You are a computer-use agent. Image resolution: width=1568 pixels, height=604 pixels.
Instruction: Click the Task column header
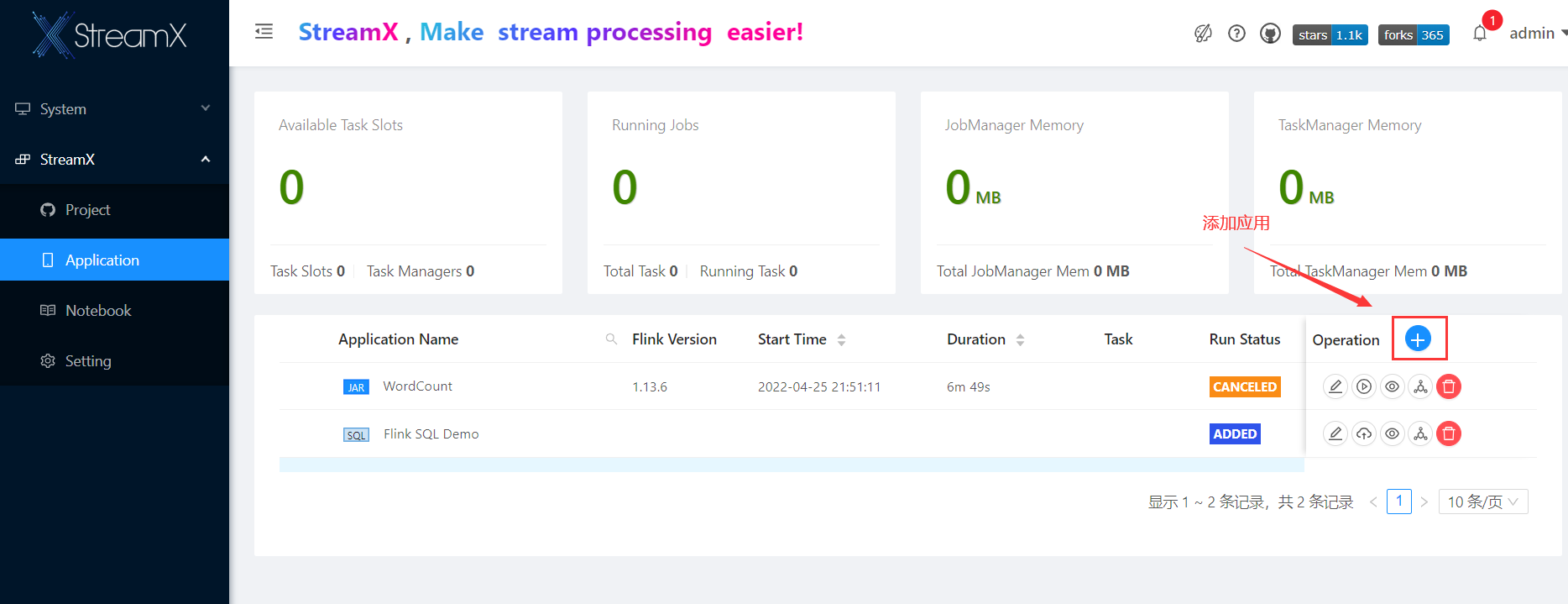pos(1118,339)
